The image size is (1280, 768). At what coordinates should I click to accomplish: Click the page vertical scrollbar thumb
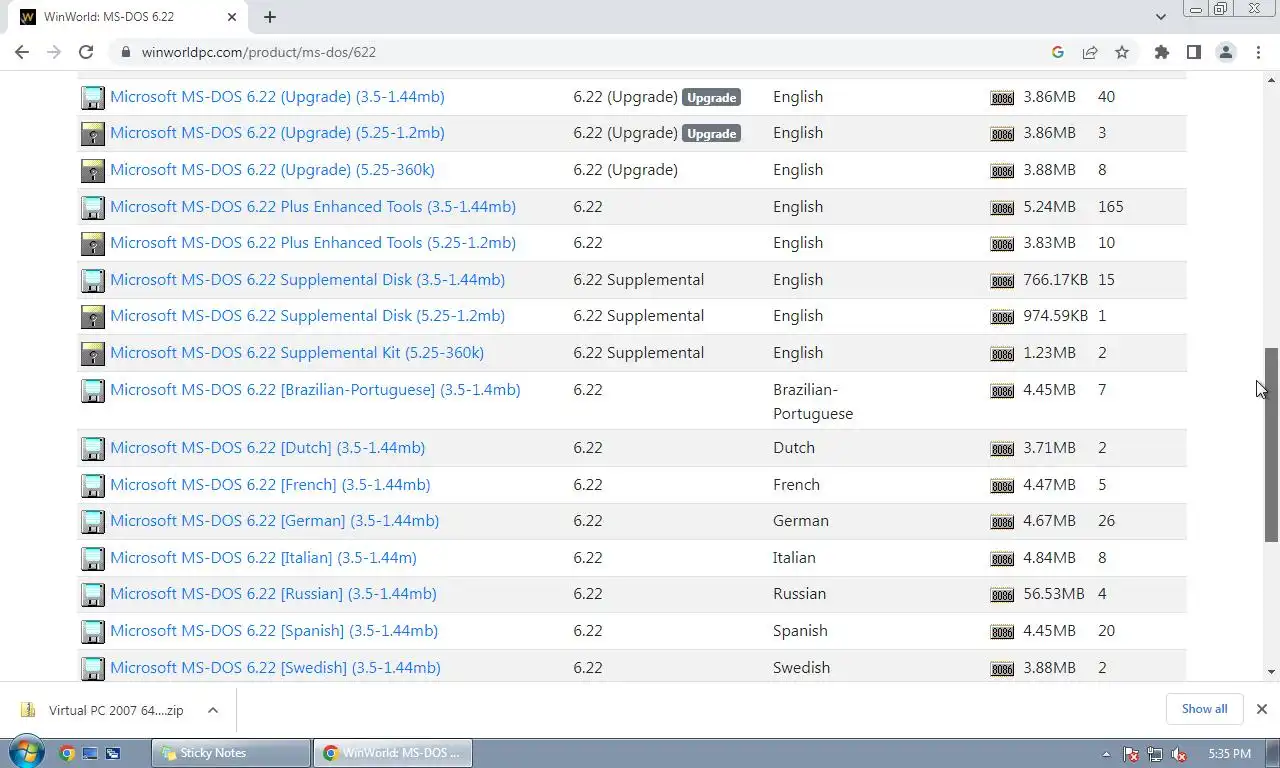1271,445
